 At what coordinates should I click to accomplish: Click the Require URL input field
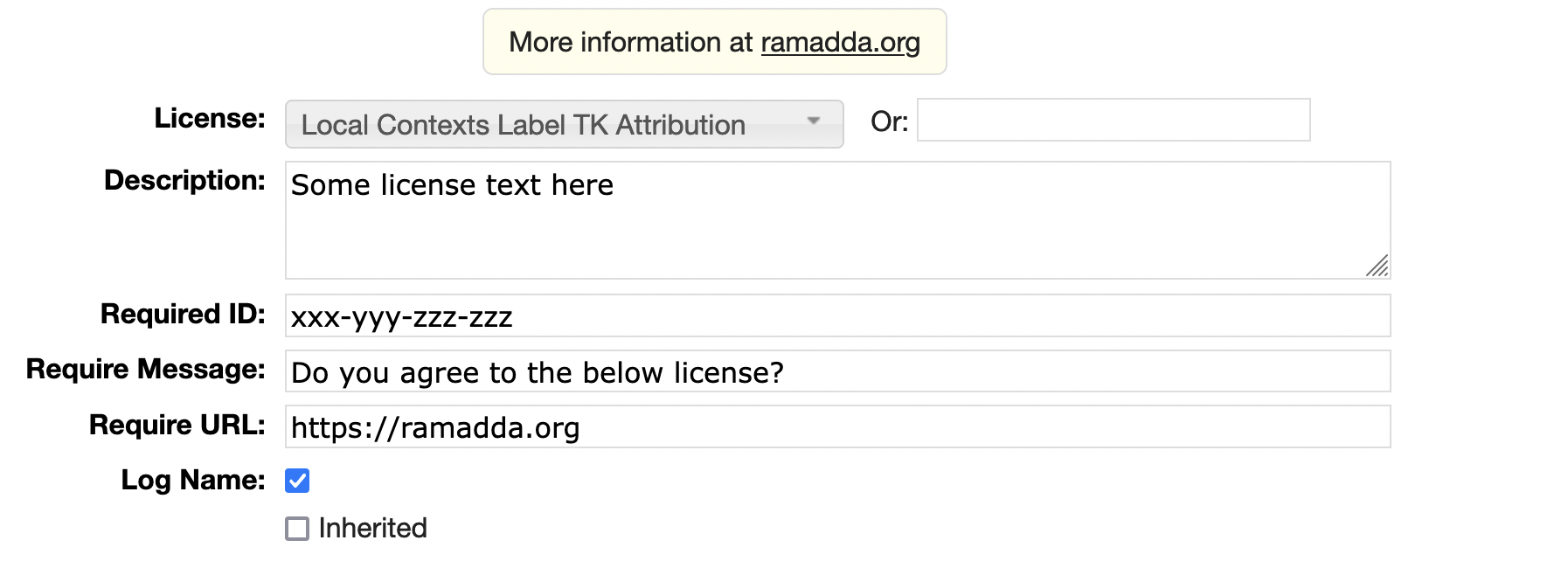pos(836,427)
